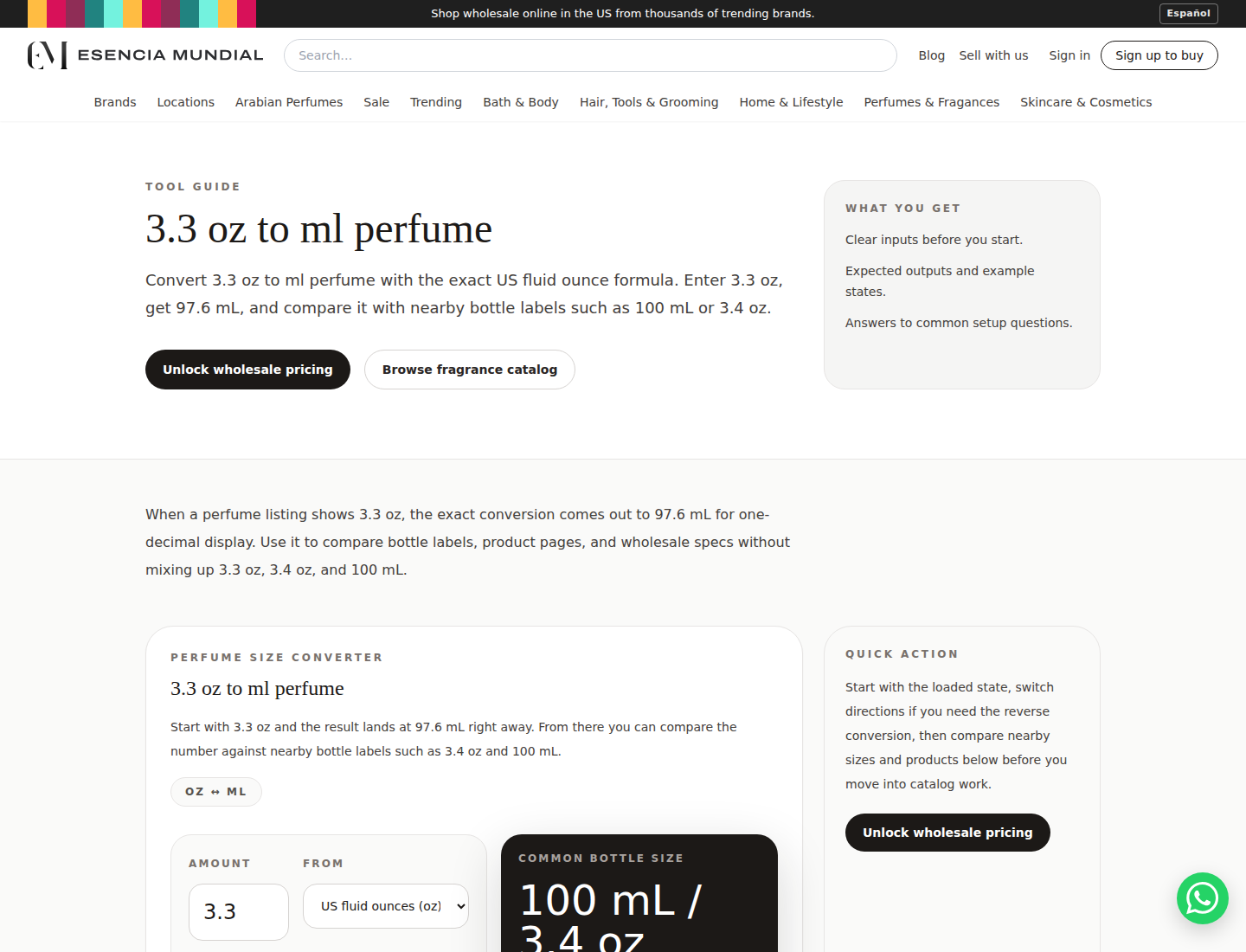
Task: Click Unlock wholesale pricing under Quick Action
Action: (x=947, y=832)
